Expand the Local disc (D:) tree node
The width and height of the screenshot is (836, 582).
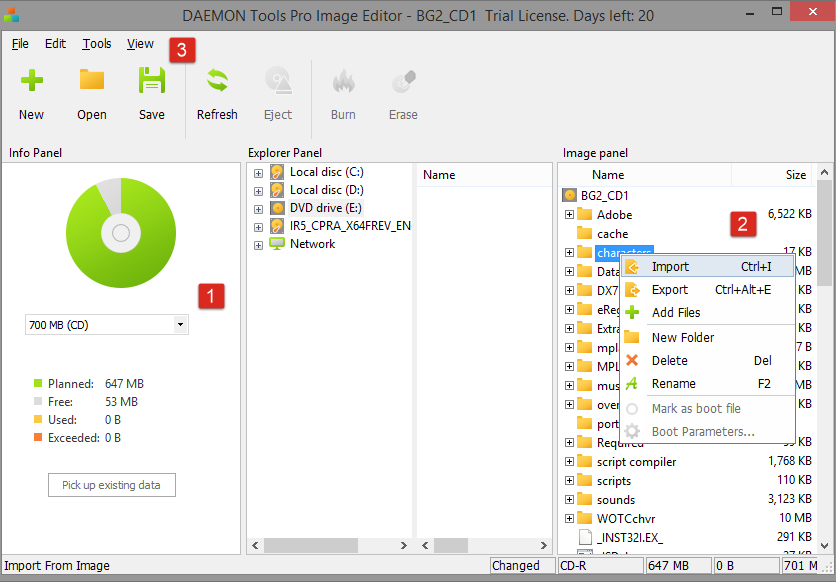tap(259, 191)
